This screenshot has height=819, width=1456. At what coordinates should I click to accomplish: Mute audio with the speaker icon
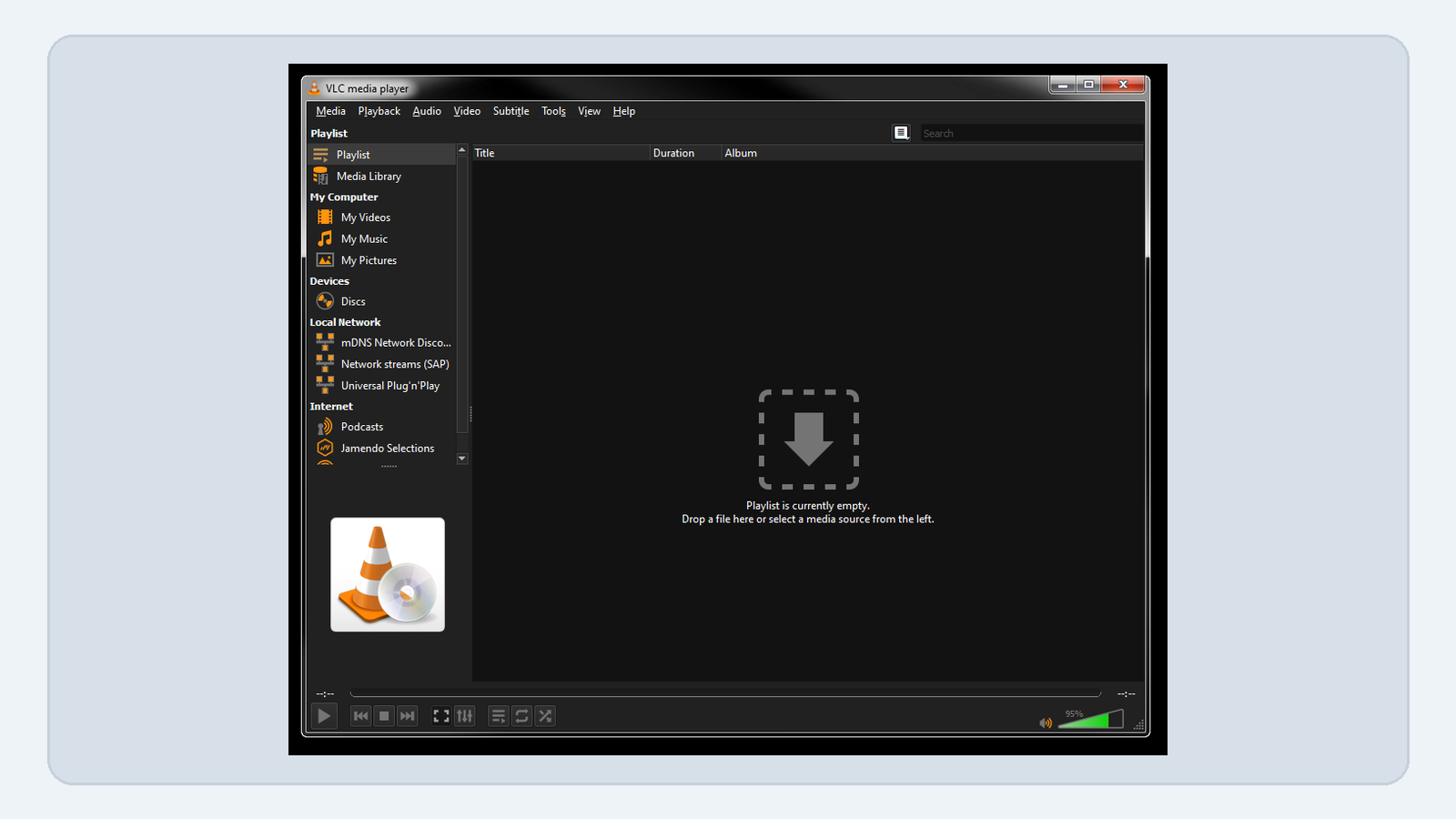tap(1046, 723)
